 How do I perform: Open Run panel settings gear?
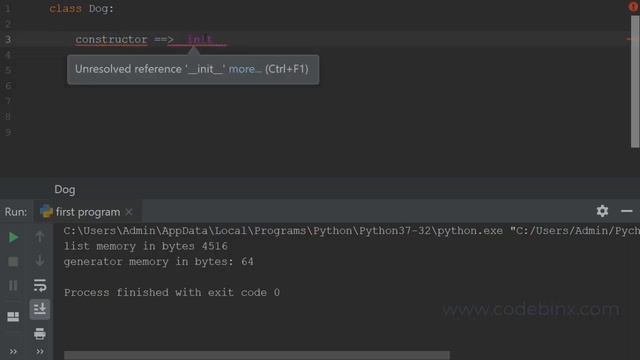[x=602, y=211]
